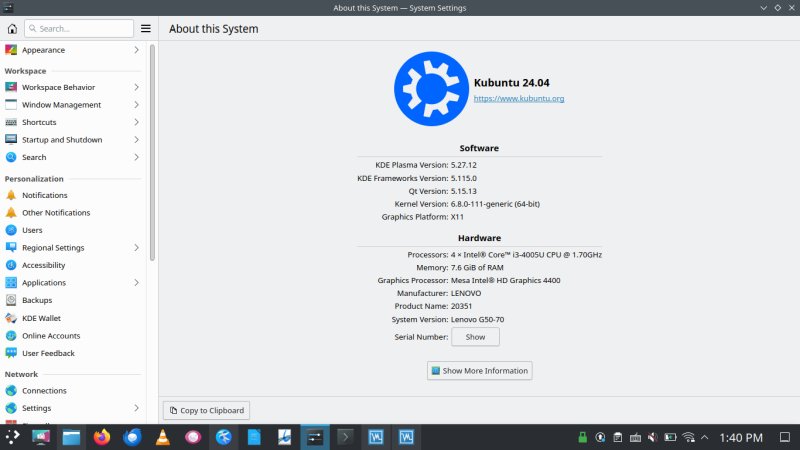800x450 pixels.
Task: Click the "Kubuntu 24.04" heading text
Action: coord(512,83)
